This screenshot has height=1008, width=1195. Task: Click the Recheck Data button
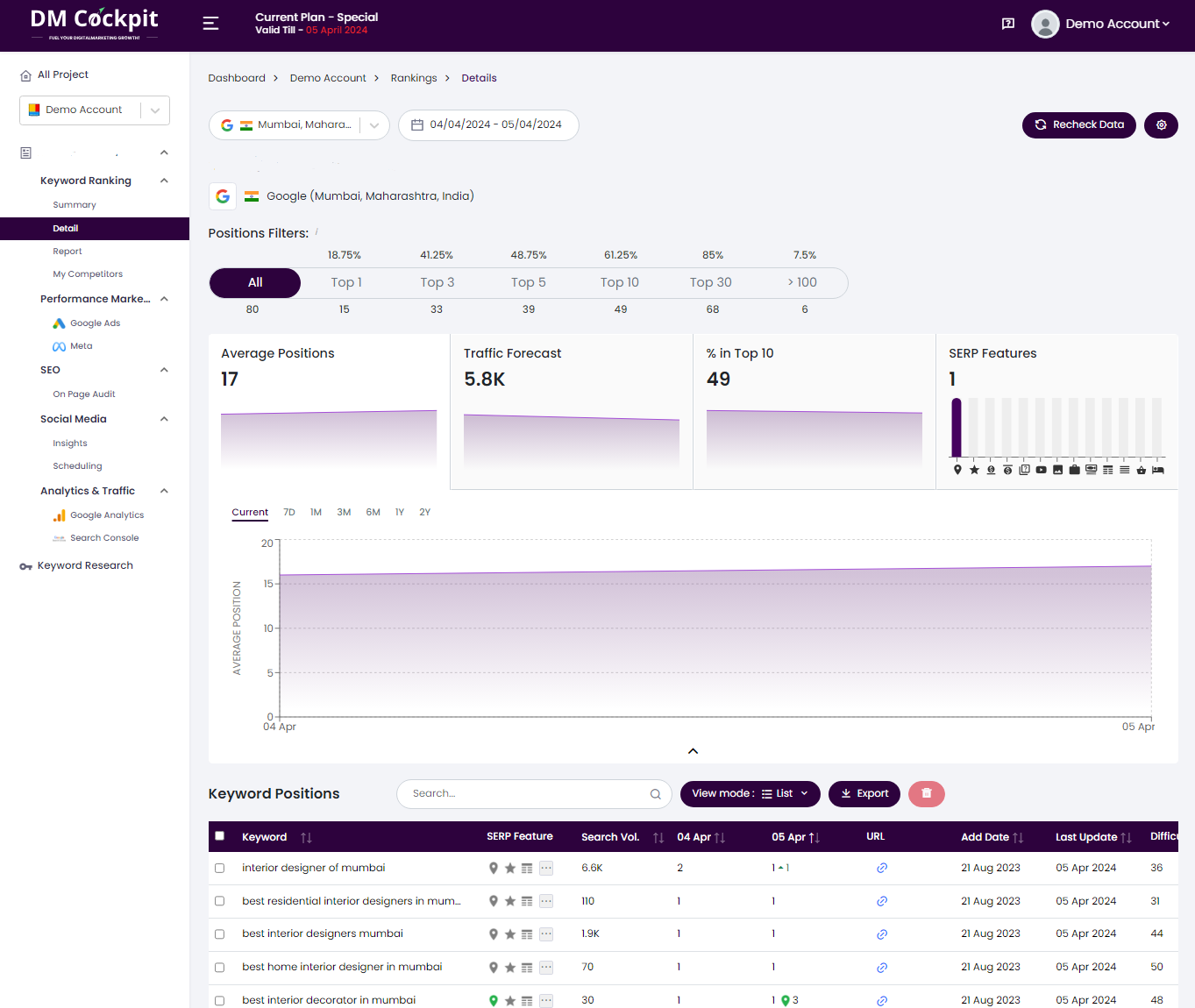(x=1079, y=124)
